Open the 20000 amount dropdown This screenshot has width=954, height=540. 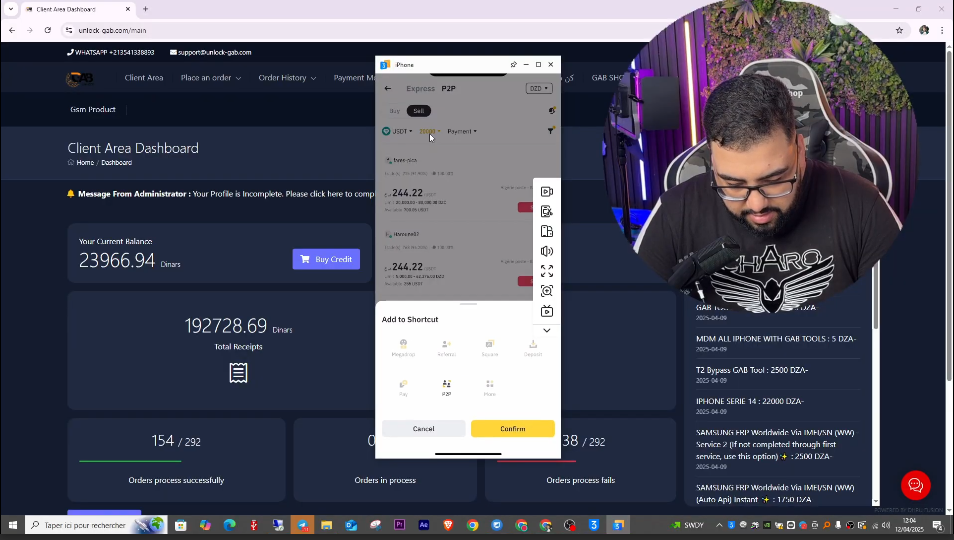click(430, 131)
